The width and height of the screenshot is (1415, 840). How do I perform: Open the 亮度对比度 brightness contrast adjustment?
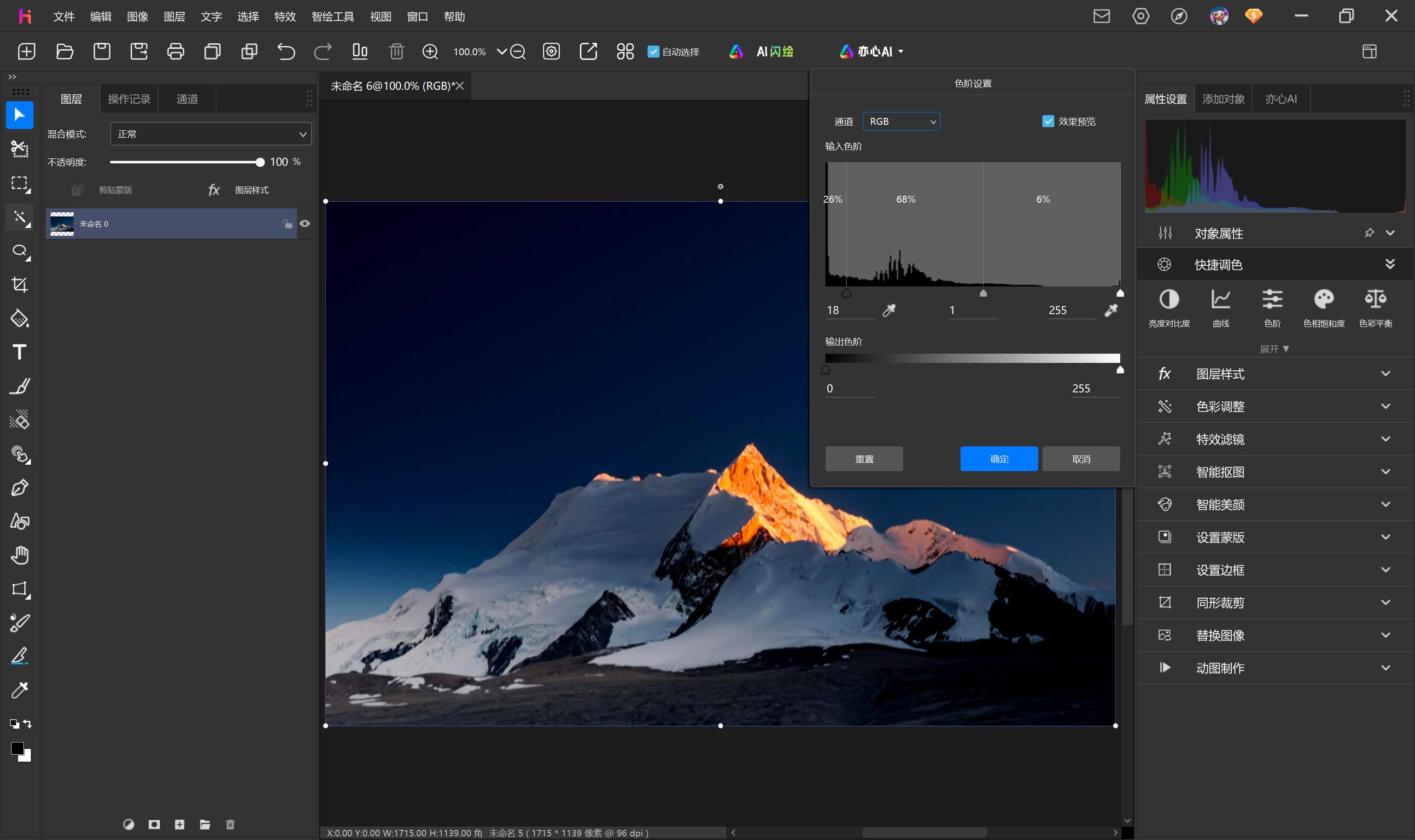1169,308
